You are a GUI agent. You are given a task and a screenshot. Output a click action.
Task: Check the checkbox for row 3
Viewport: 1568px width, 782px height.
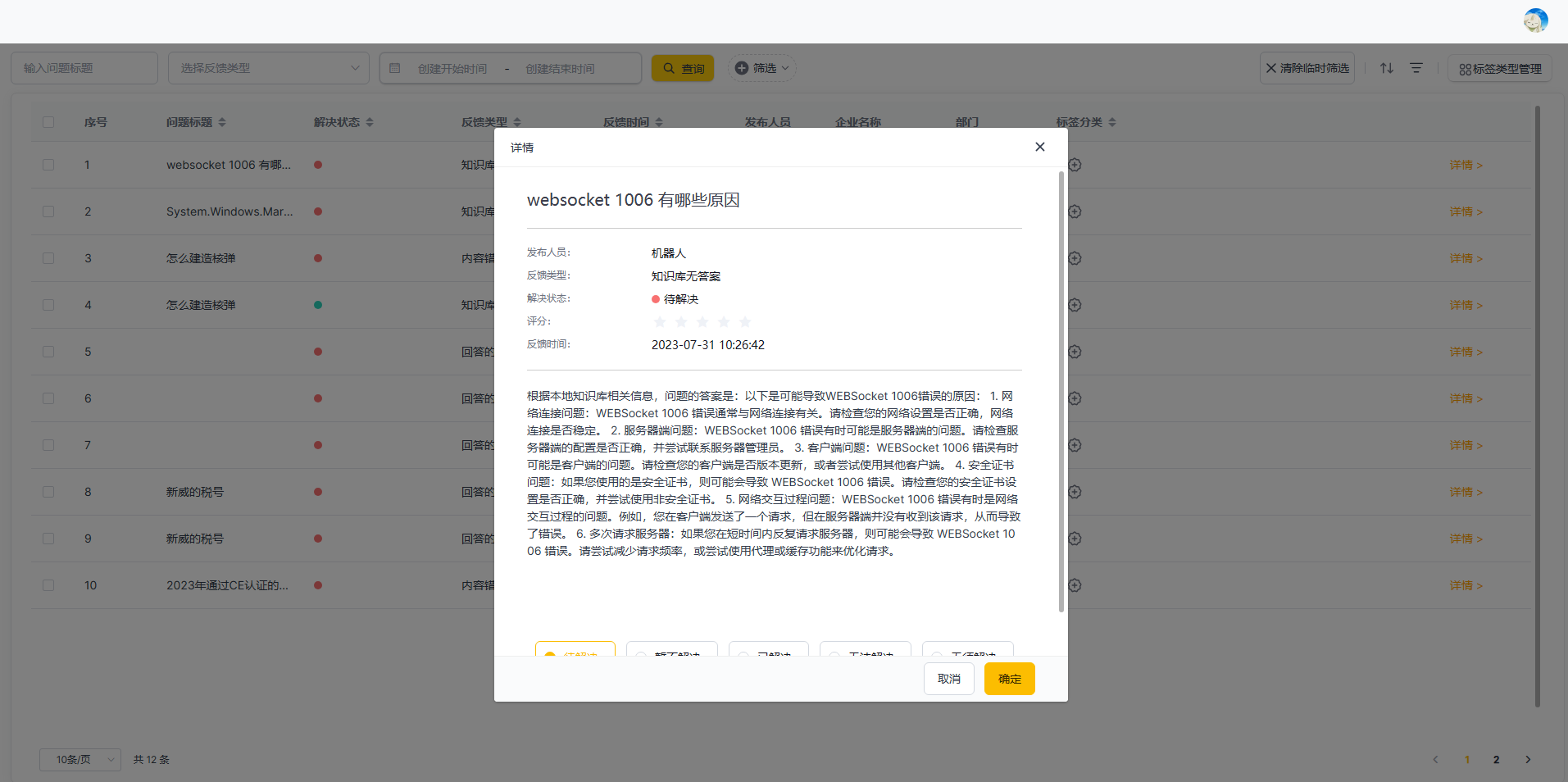[48, 258]
